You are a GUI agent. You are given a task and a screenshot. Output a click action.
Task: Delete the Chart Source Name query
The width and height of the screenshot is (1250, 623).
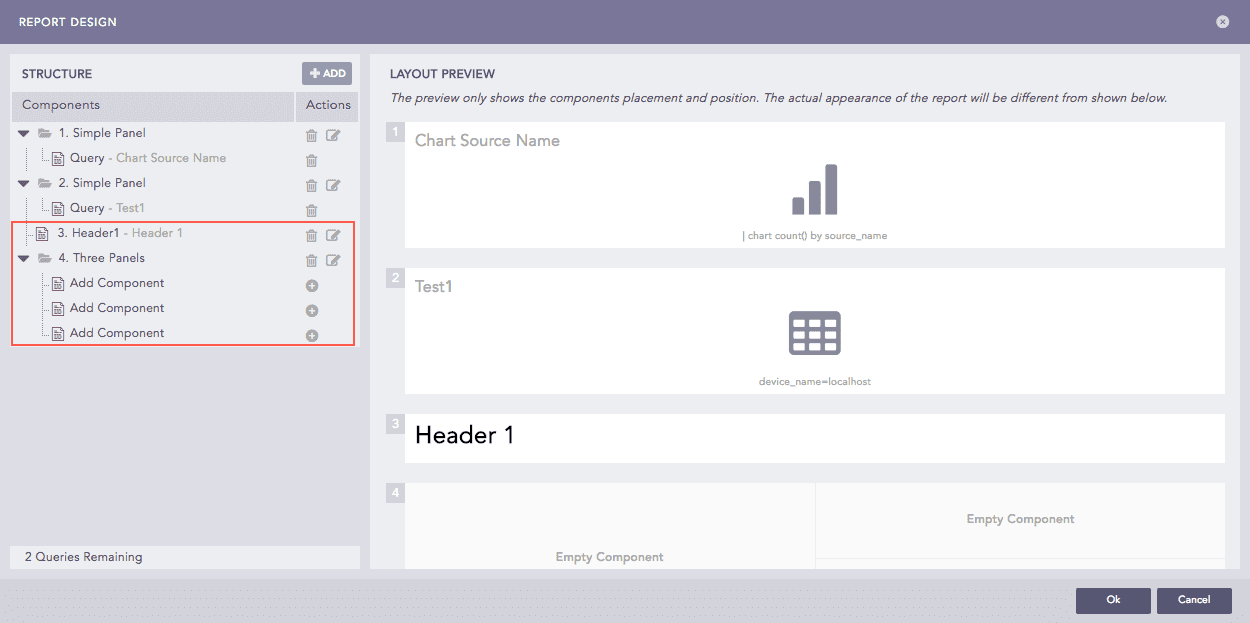tap(311, 160)
